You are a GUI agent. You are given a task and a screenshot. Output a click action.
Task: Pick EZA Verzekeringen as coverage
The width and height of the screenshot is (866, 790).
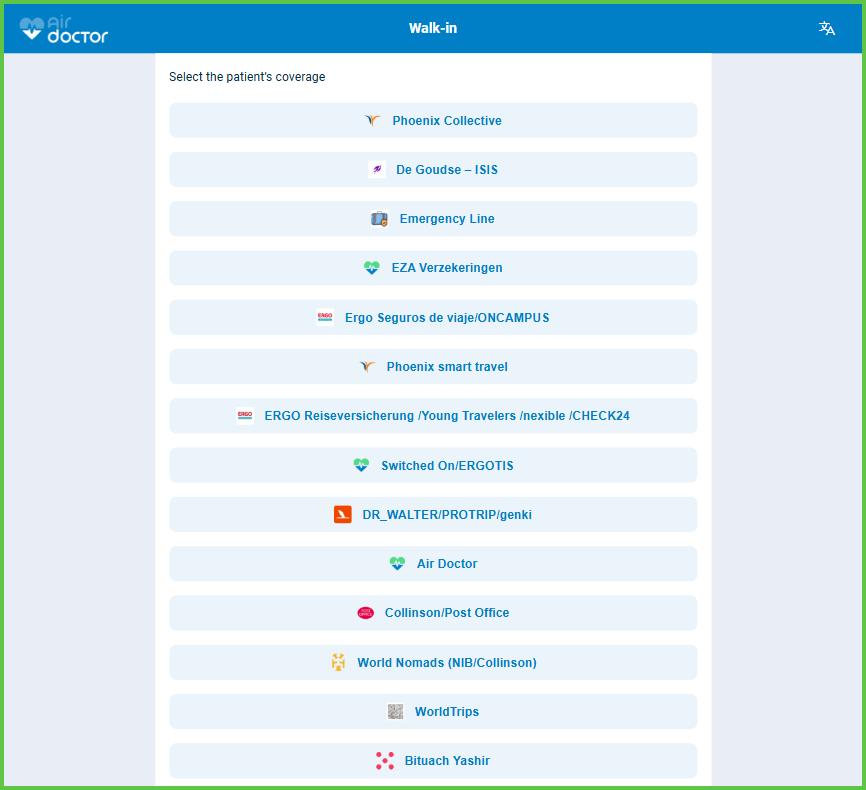point(433,268)
